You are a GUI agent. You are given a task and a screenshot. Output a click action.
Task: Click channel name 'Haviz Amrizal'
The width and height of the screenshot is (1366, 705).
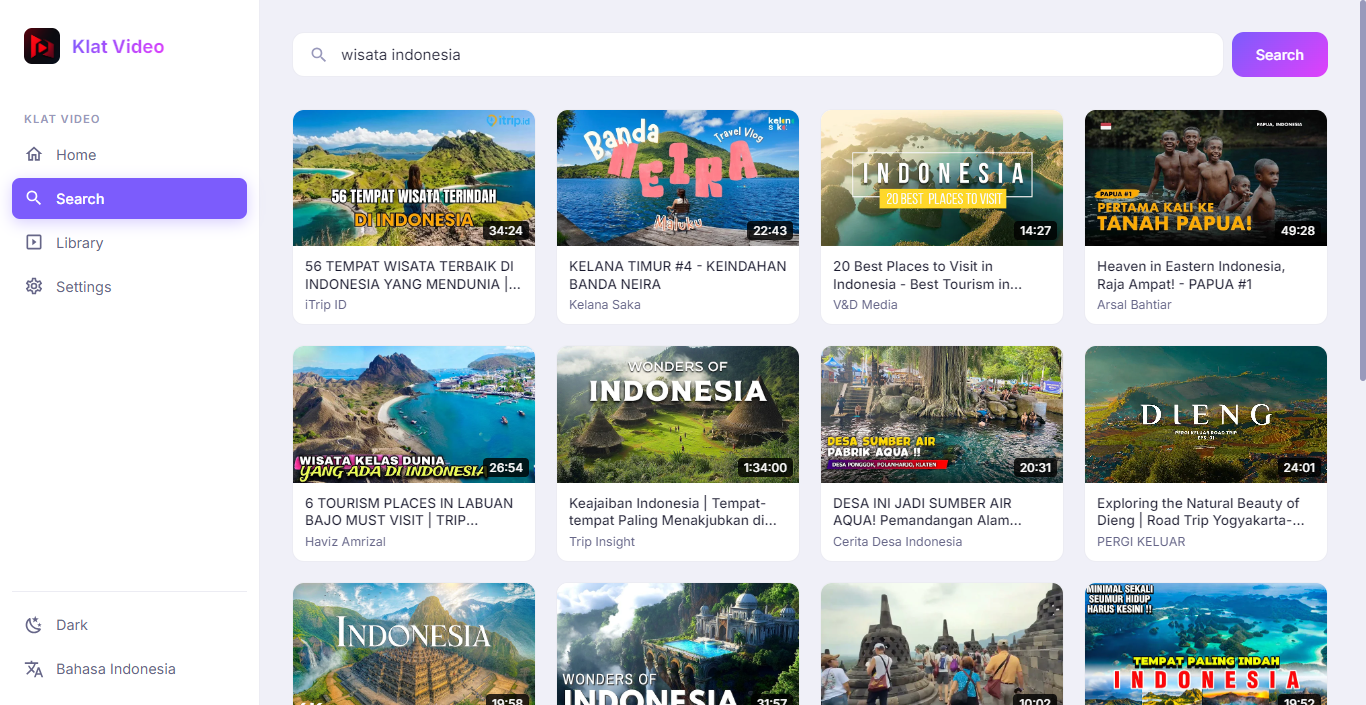[x=345, y=542]
